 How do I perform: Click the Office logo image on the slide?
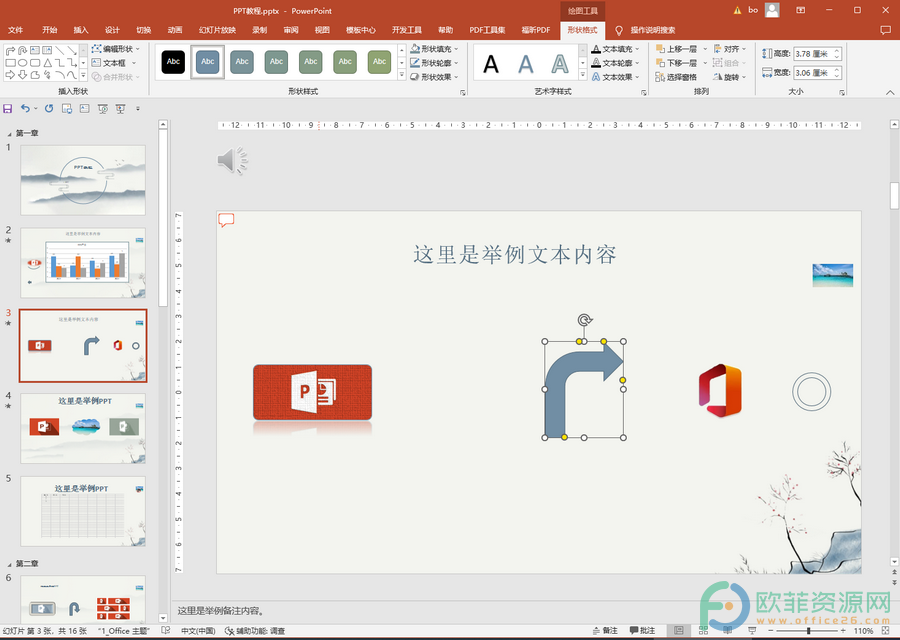point(720,390)
